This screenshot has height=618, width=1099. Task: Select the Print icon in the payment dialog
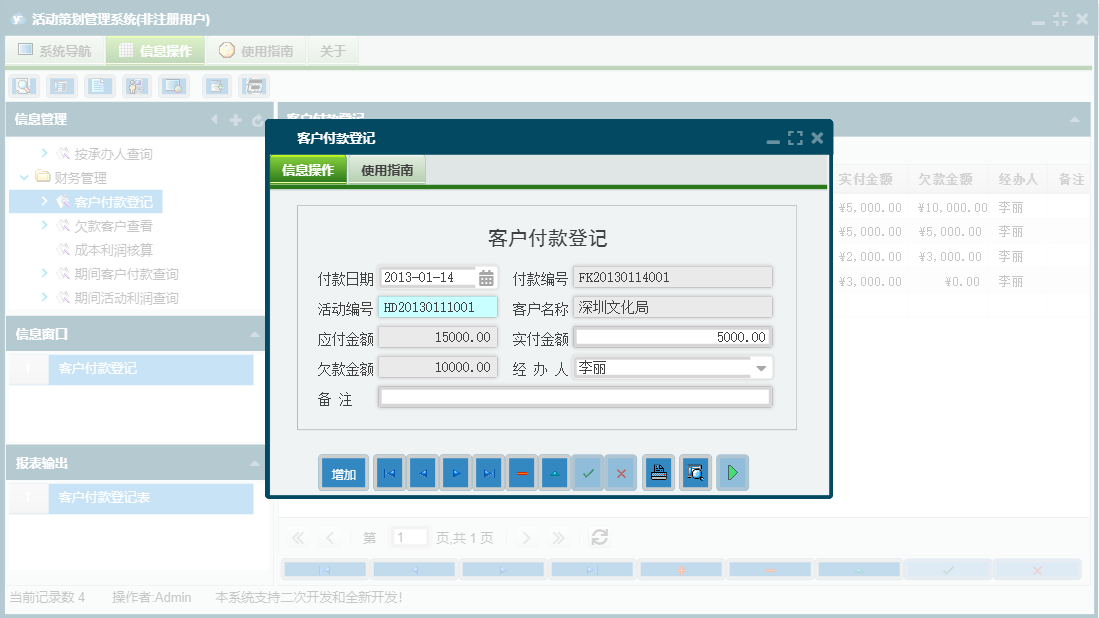658,472
